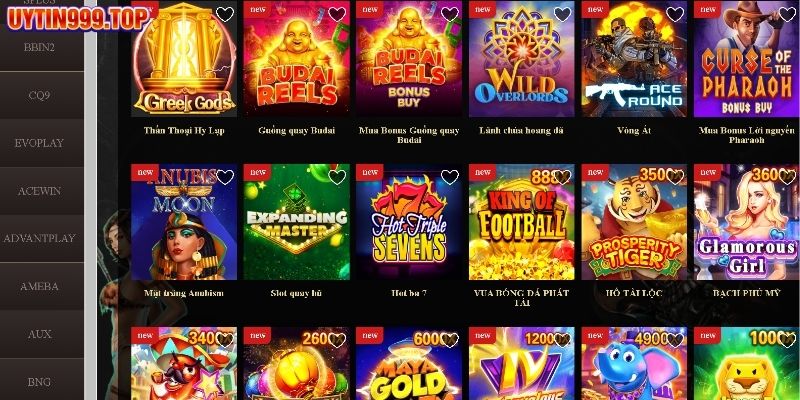The image size is (800, 400).
Task: Favorite the Greek Gods game heart icon
Action: (225, 14)
